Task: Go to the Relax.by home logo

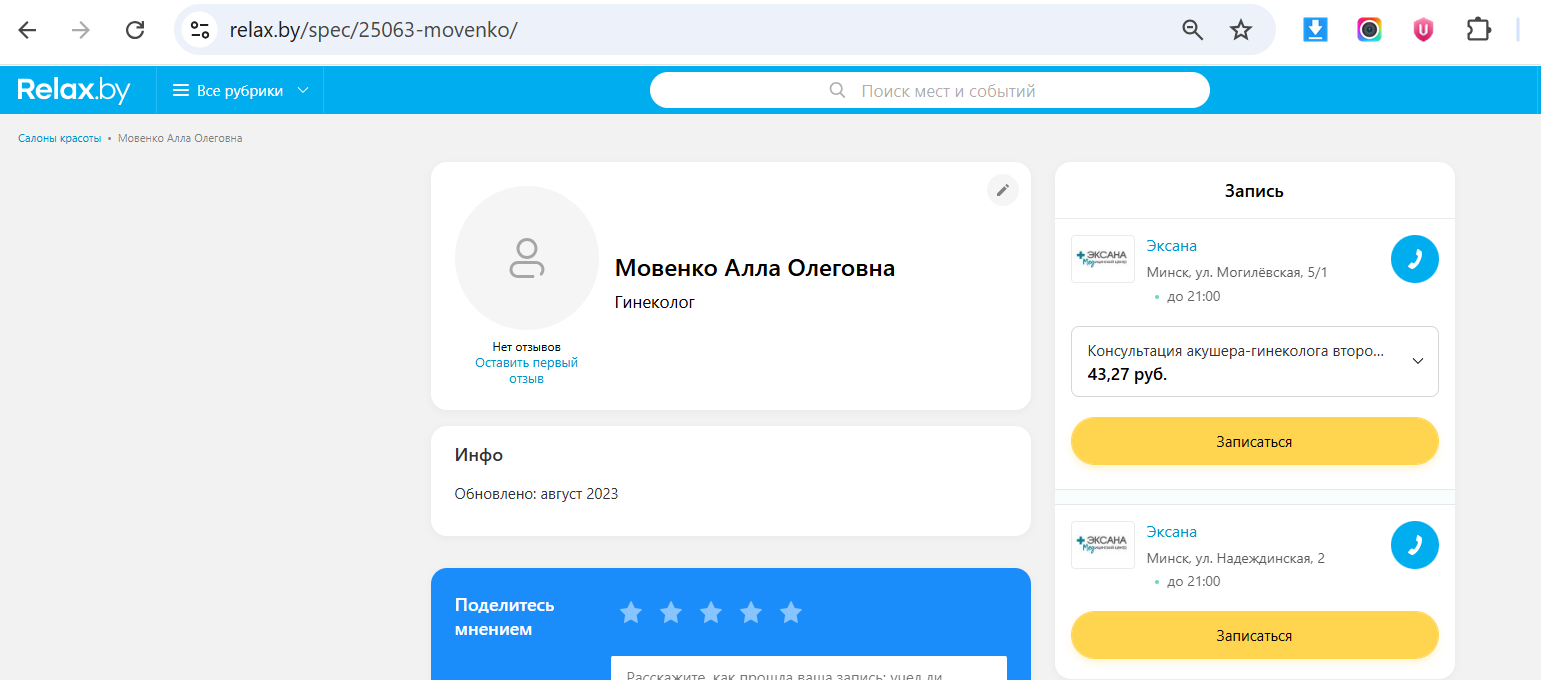Action: (74, 90)
